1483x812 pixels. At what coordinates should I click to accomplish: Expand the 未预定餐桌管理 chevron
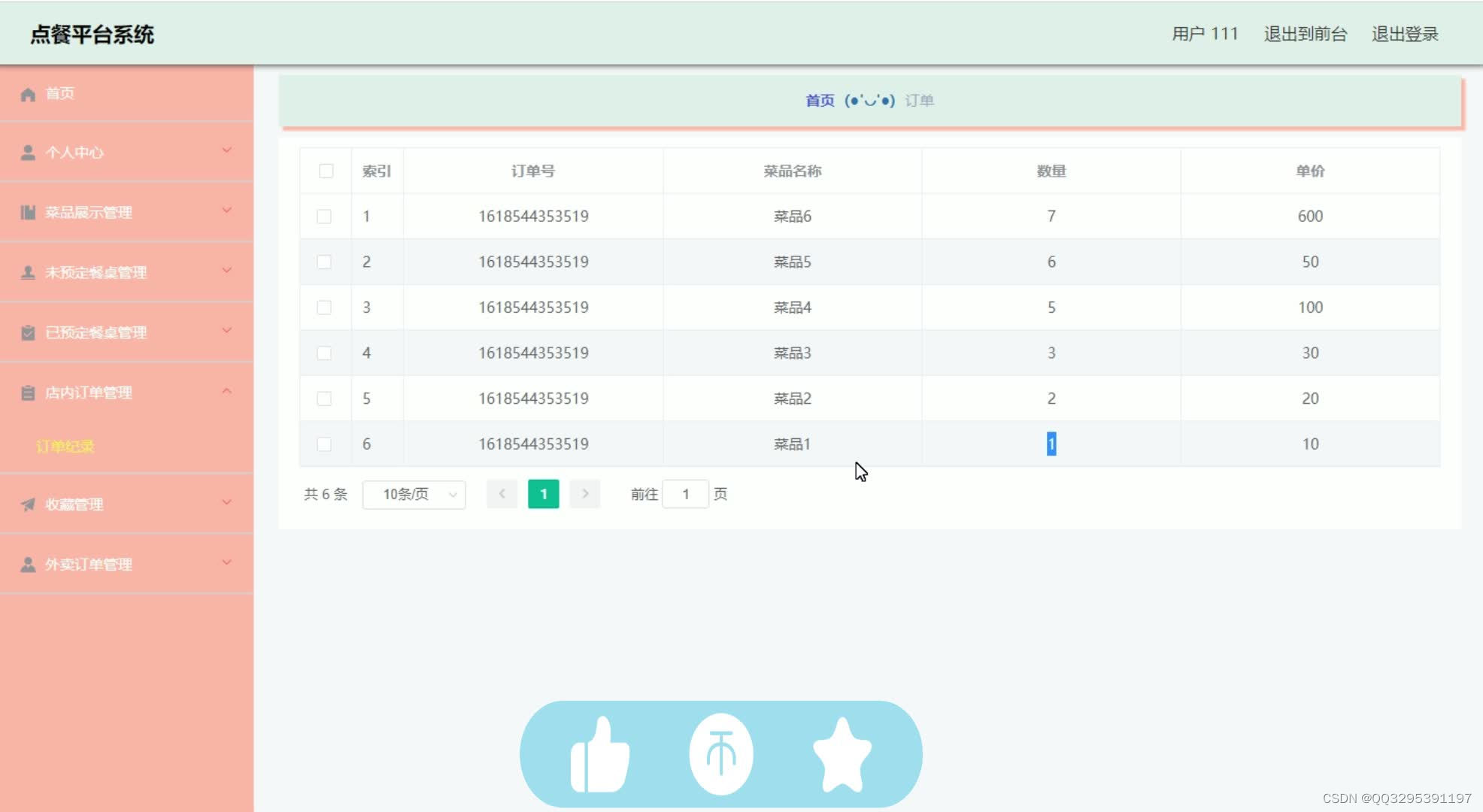(x=226, y=271)
